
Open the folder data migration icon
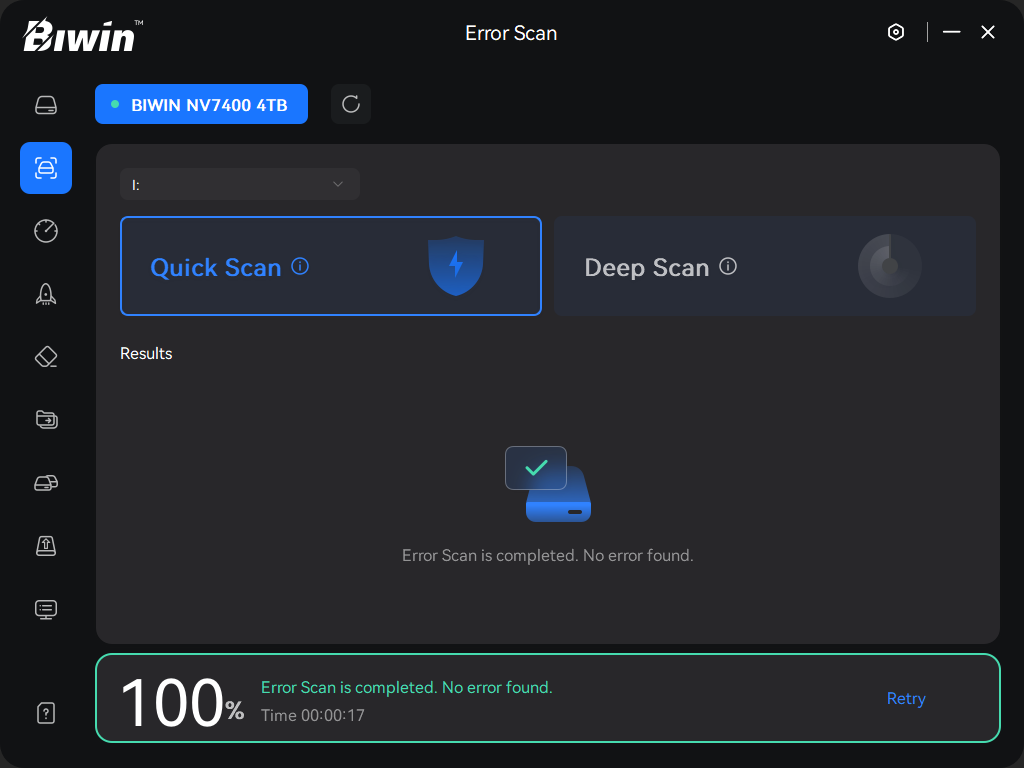[x=46, y=420]
